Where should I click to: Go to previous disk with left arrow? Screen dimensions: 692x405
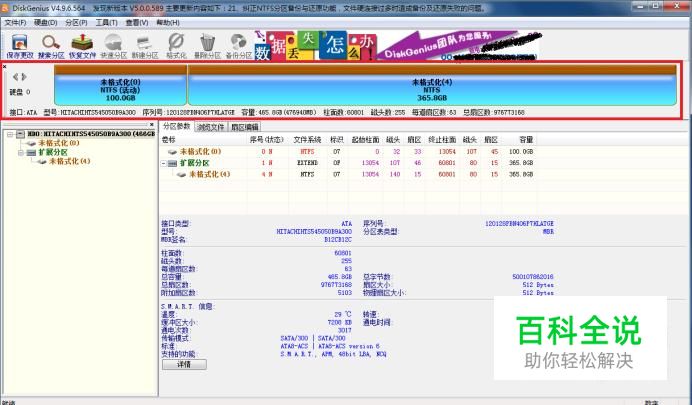pos(16,77)
